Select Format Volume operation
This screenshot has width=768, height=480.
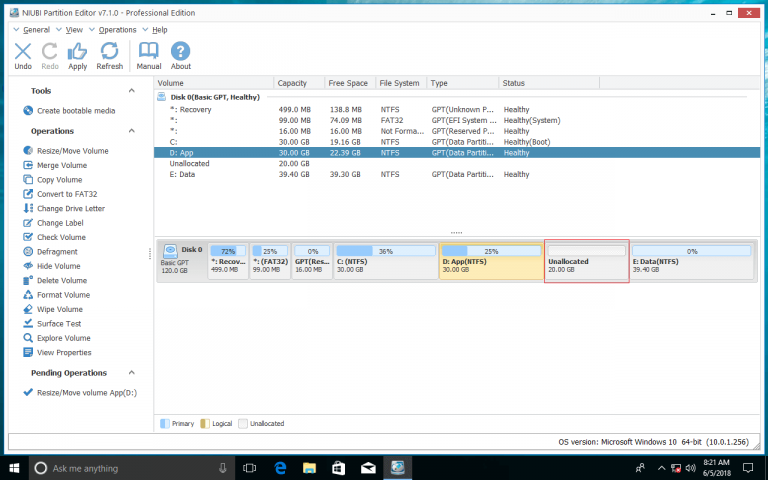[56, 295]
